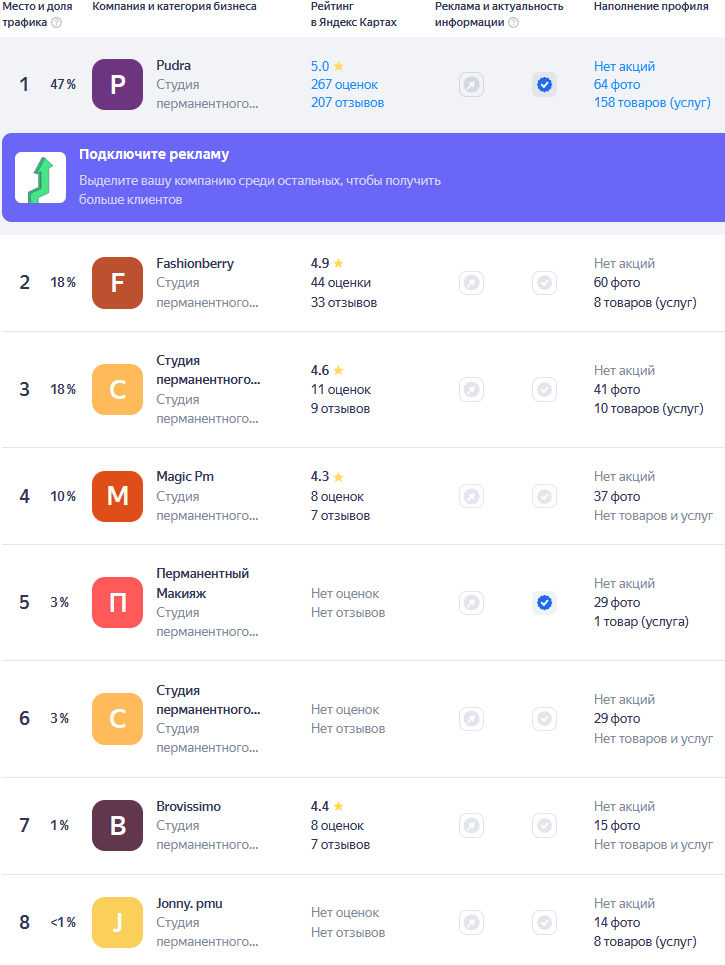This screenshot has width=725, height=965.
Task: Open Pudra's 158 товаров (услуг) link
Action: 652,103
